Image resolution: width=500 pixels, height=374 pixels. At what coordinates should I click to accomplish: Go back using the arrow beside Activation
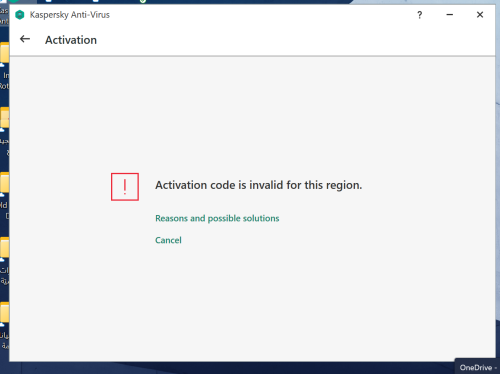click(x=25, y=39)
